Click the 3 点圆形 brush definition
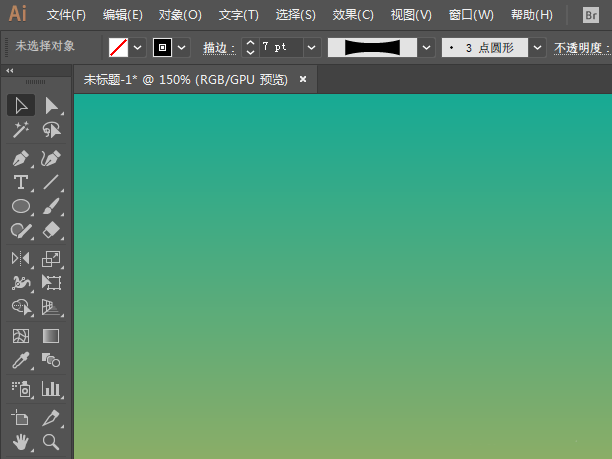 point(485,48)
